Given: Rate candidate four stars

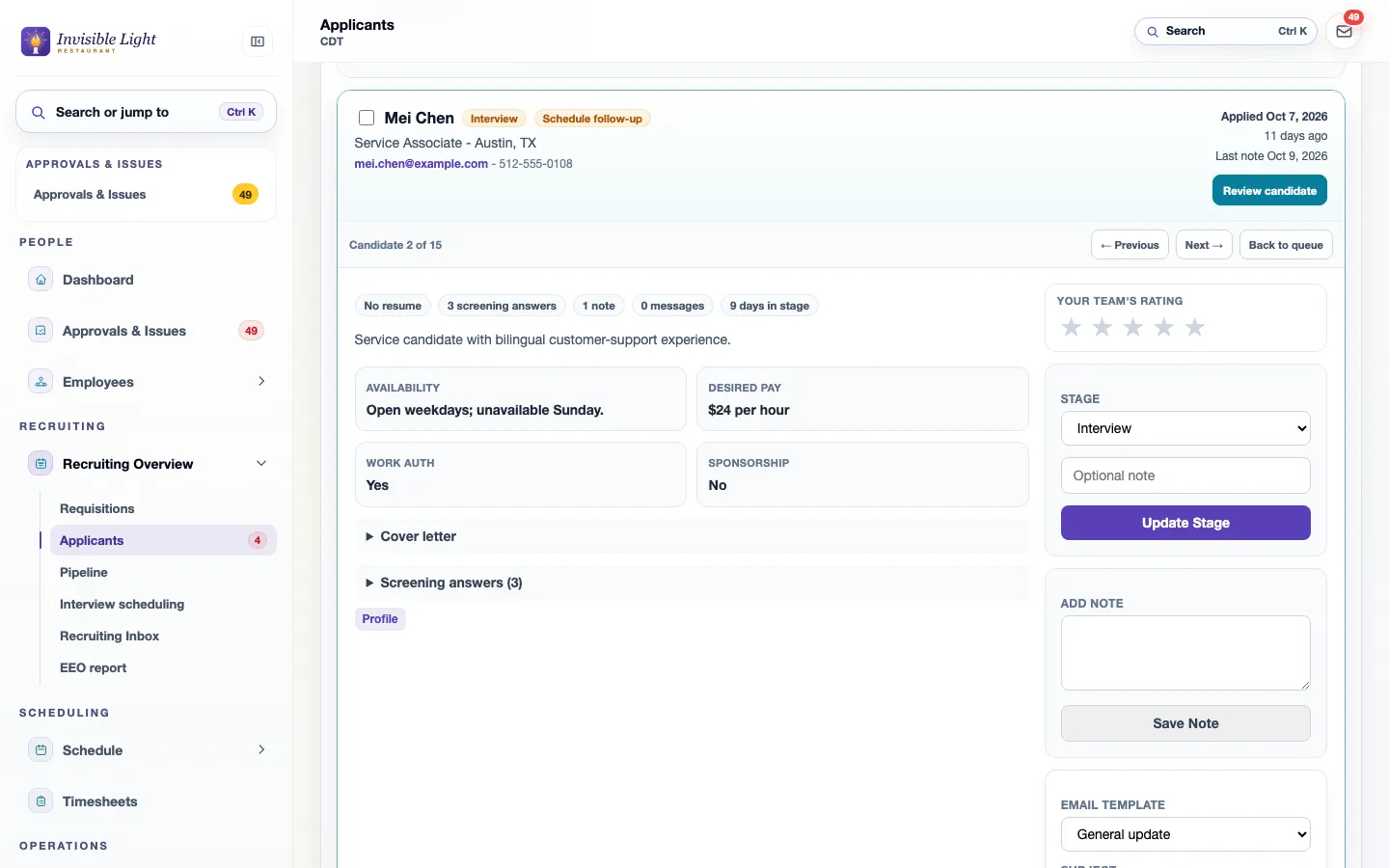Looking at the screenshot, I should [1163, 328].
